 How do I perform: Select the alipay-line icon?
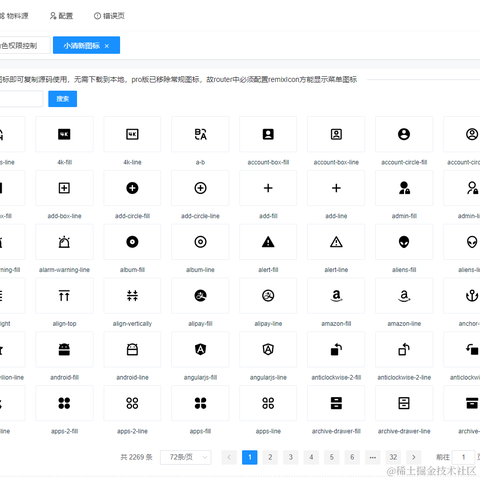(268, 296)
